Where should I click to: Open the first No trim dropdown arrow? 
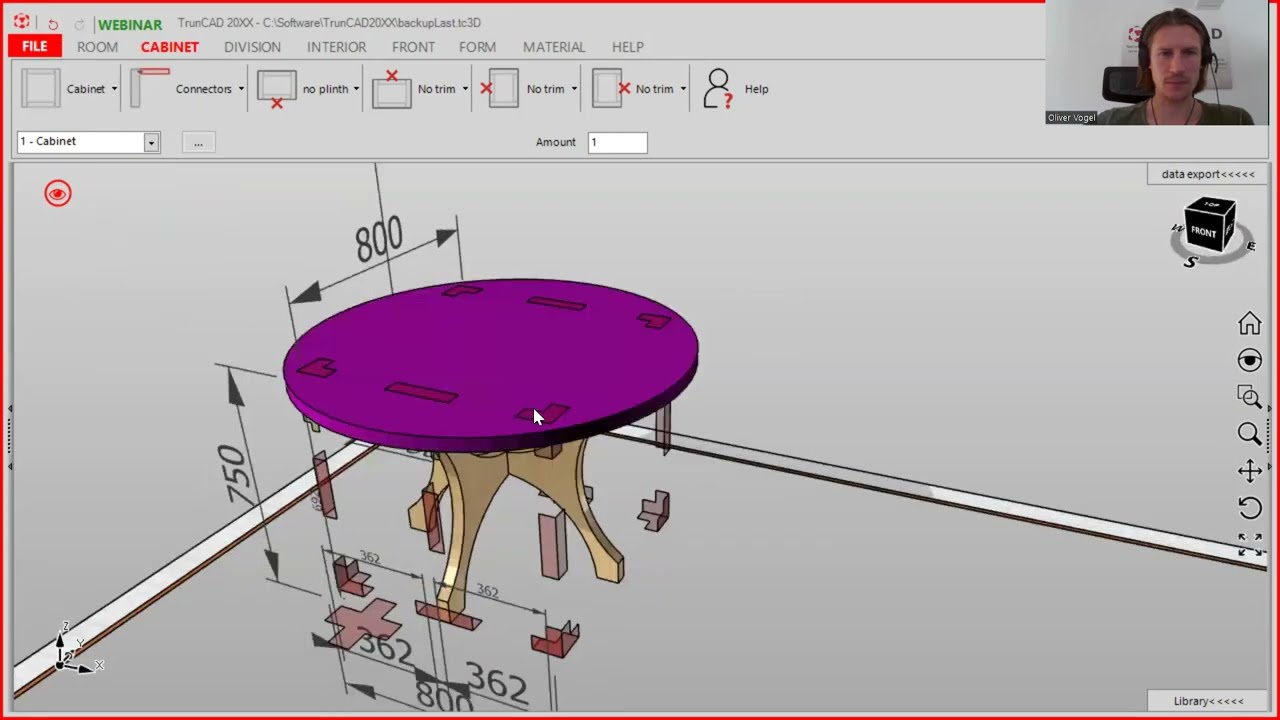coord(465,89)
